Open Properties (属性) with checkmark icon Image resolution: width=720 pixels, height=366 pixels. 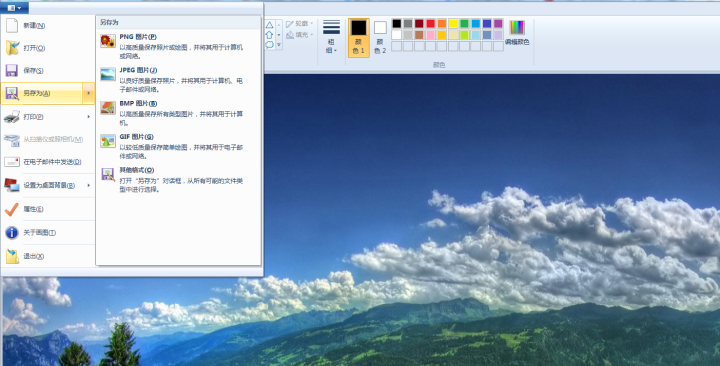pos(48,209)
